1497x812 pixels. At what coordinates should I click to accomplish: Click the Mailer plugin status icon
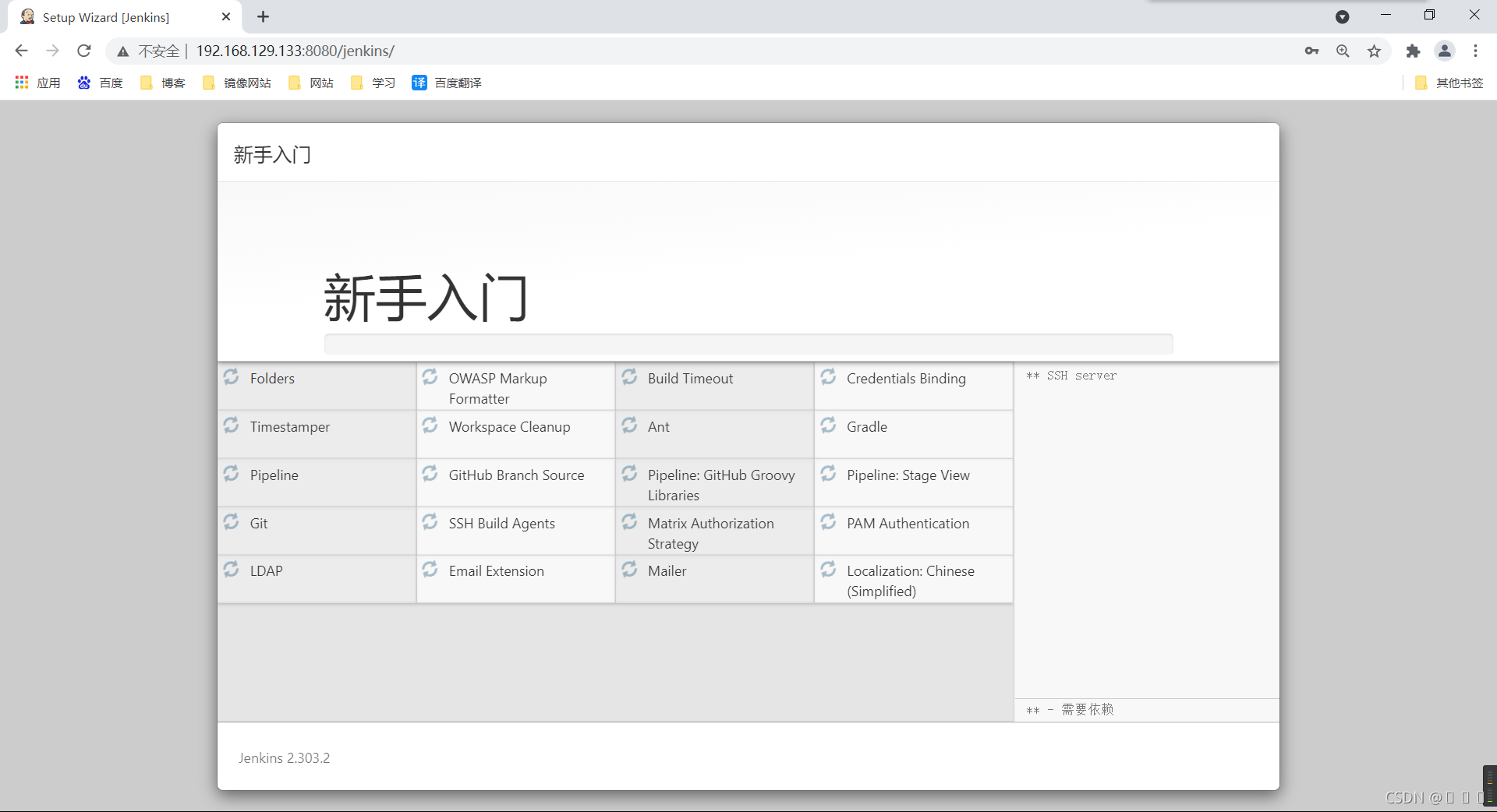(x=630, y=570)
